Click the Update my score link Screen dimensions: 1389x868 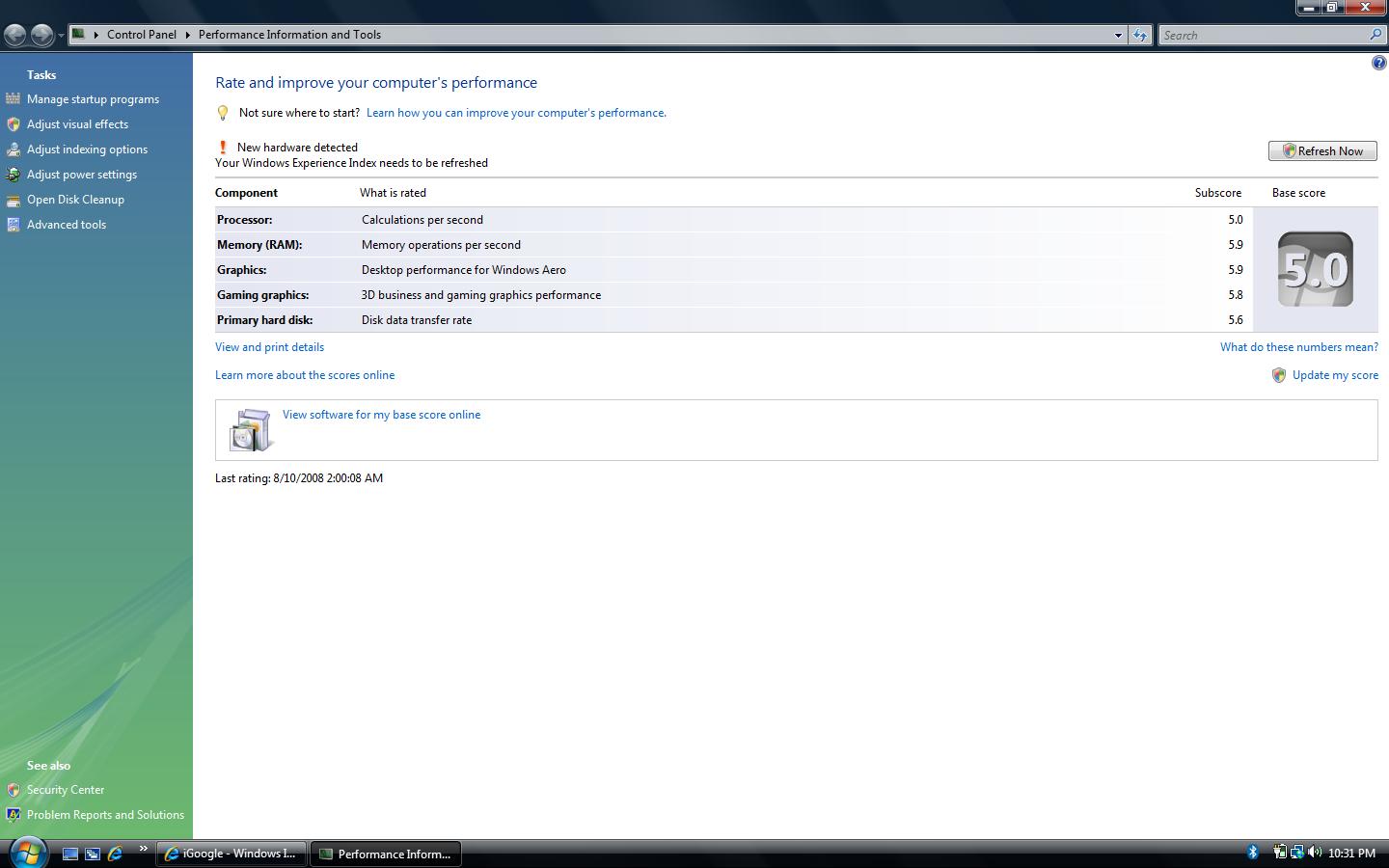pyautogui.click(x=1335, y=375)
